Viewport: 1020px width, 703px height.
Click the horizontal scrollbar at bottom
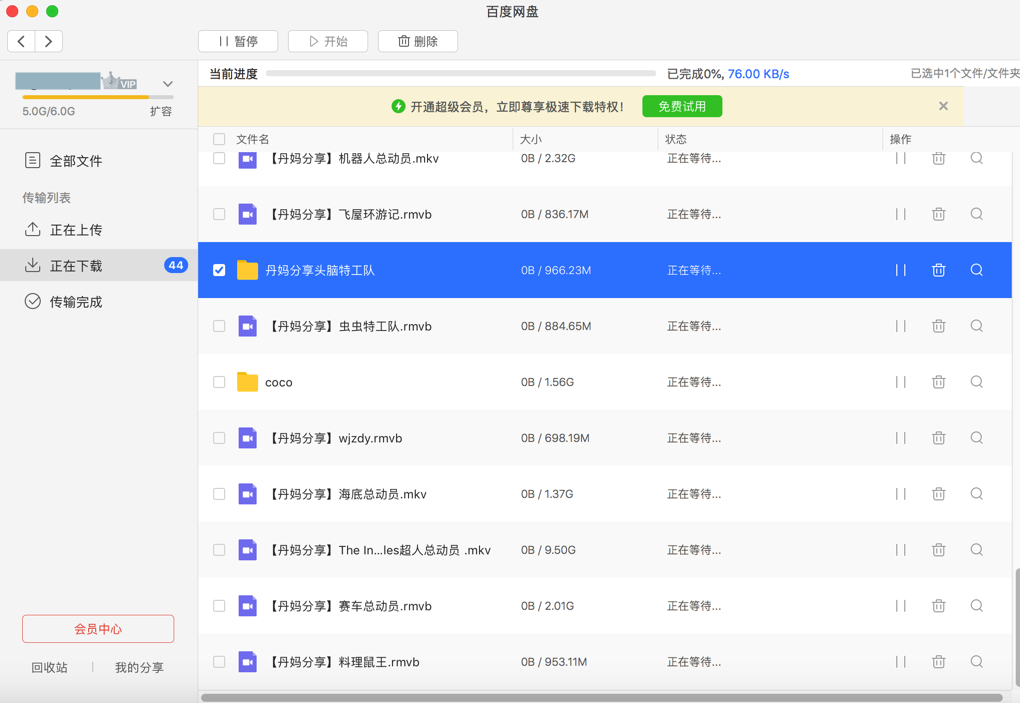point(602,697)
